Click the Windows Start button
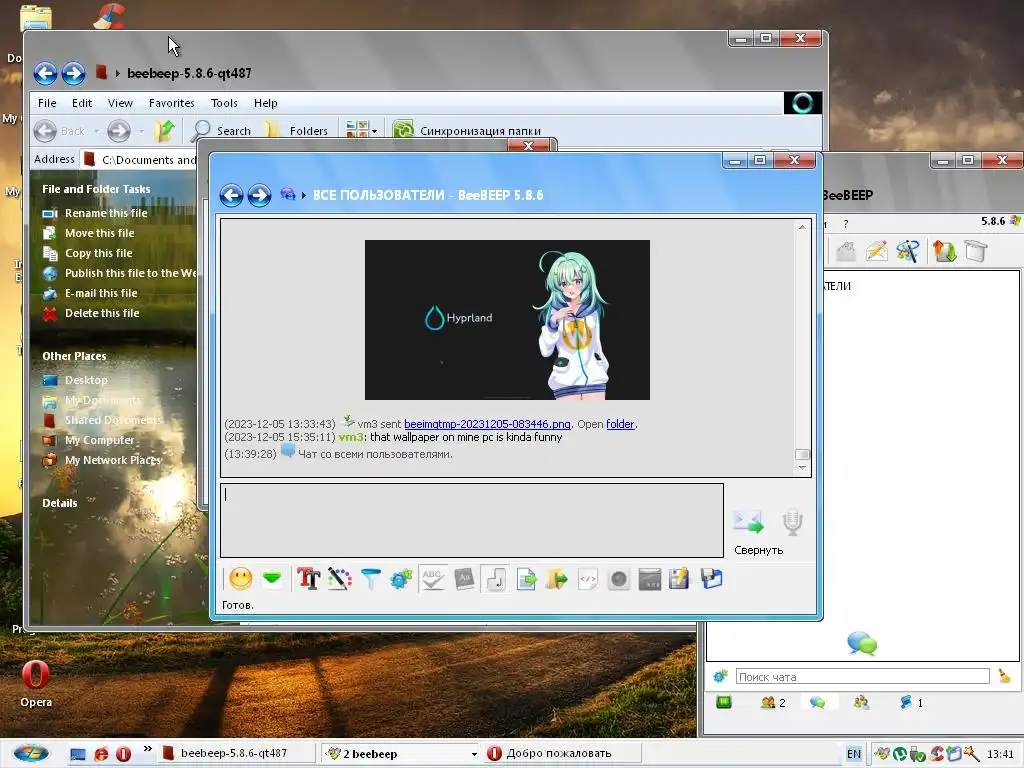 point(31,754)
